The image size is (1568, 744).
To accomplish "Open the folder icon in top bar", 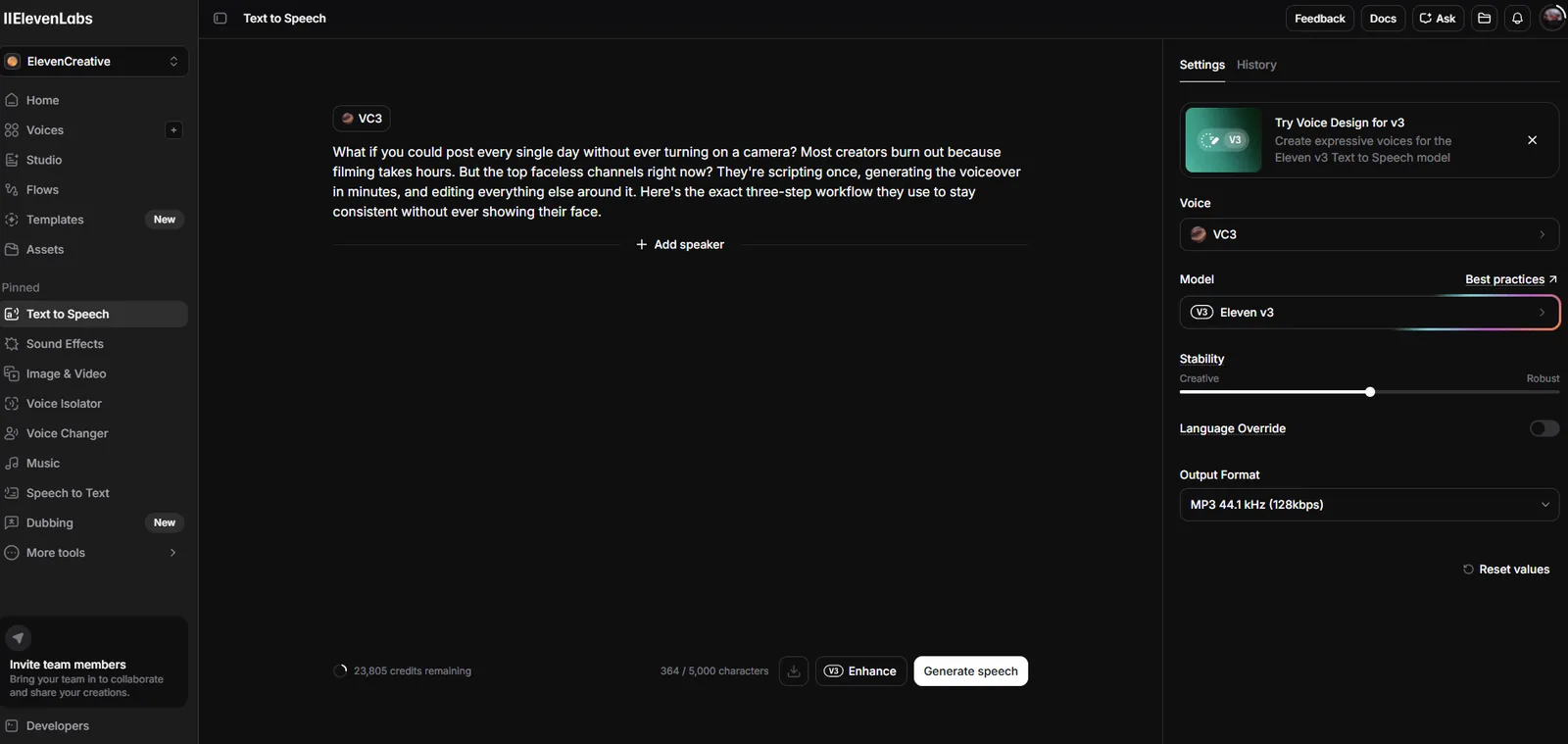I will [x=1485, y=19].
